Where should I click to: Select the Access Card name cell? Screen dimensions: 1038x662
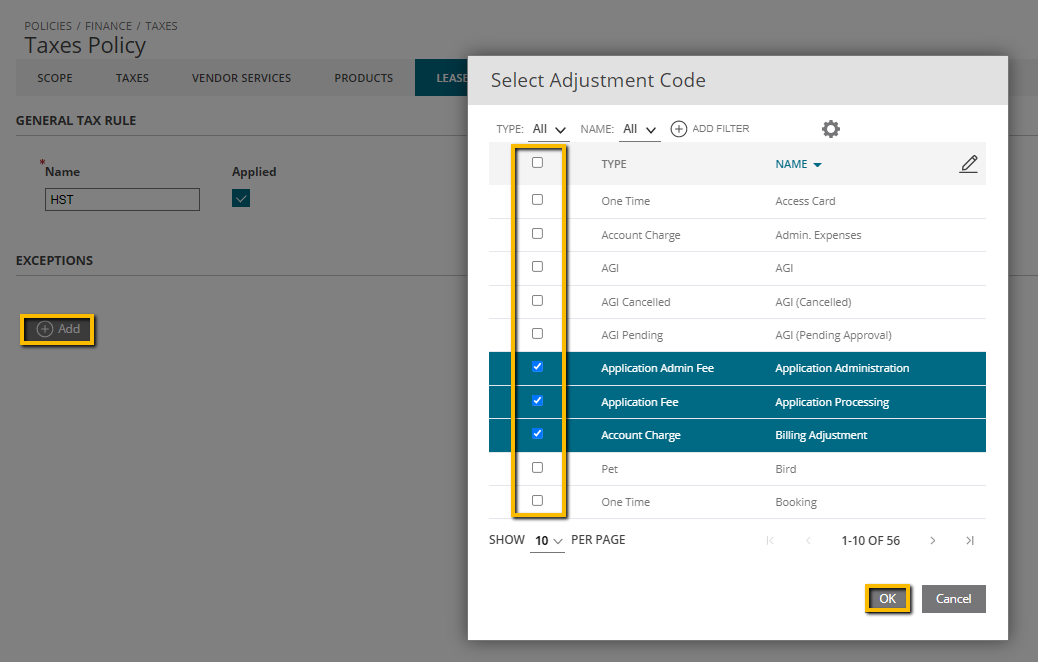[805, 201]
